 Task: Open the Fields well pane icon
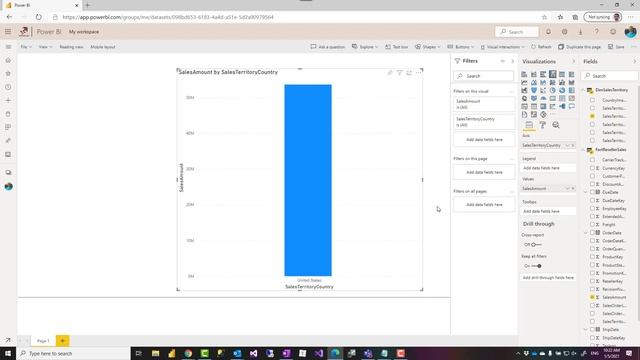coord(529,125)
